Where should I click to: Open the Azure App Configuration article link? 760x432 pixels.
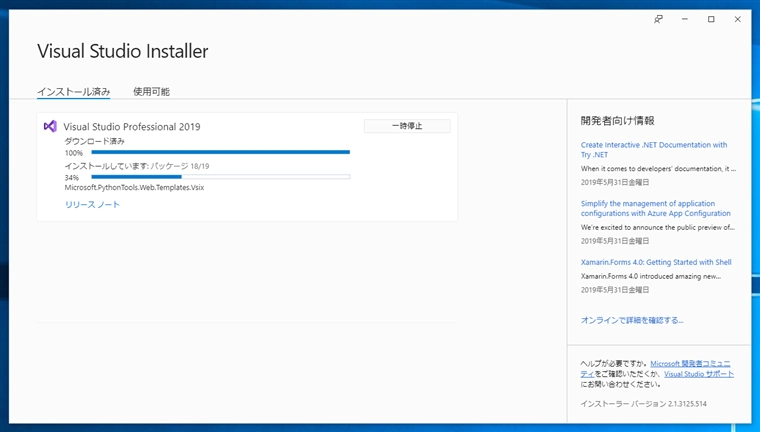point(655,208)
